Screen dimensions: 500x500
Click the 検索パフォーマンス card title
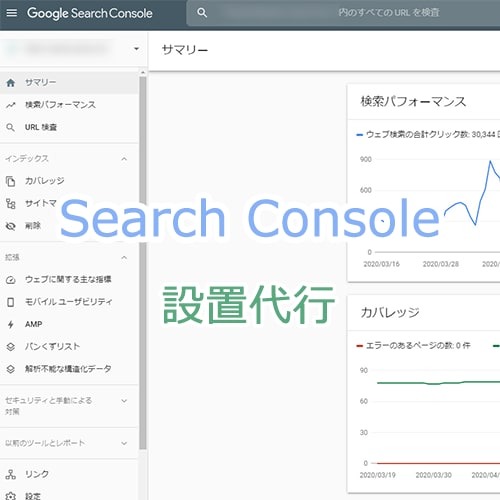[x=413, y=102]
